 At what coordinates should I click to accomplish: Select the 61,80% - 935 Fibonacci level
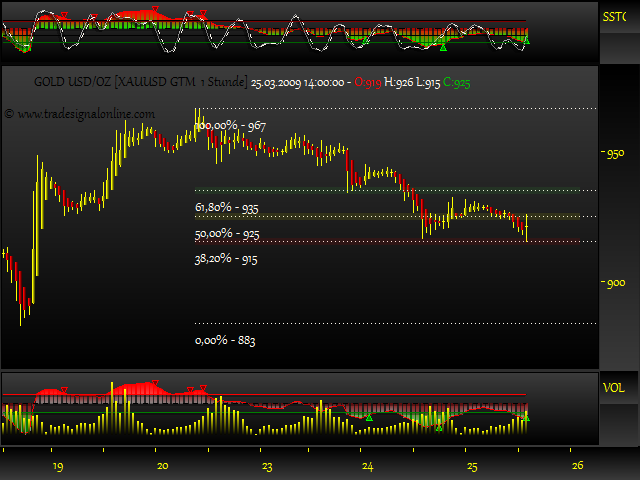tap(227, 208)
